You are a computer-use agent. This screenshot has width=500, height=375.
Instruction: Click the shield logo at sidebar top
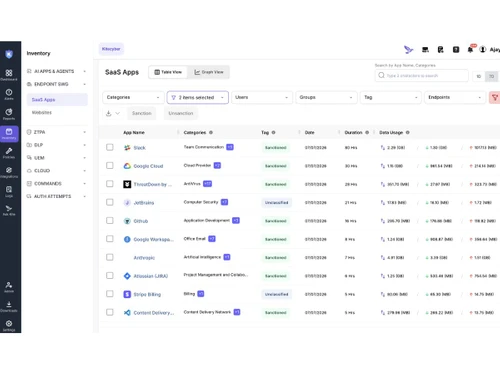point(9,54)
